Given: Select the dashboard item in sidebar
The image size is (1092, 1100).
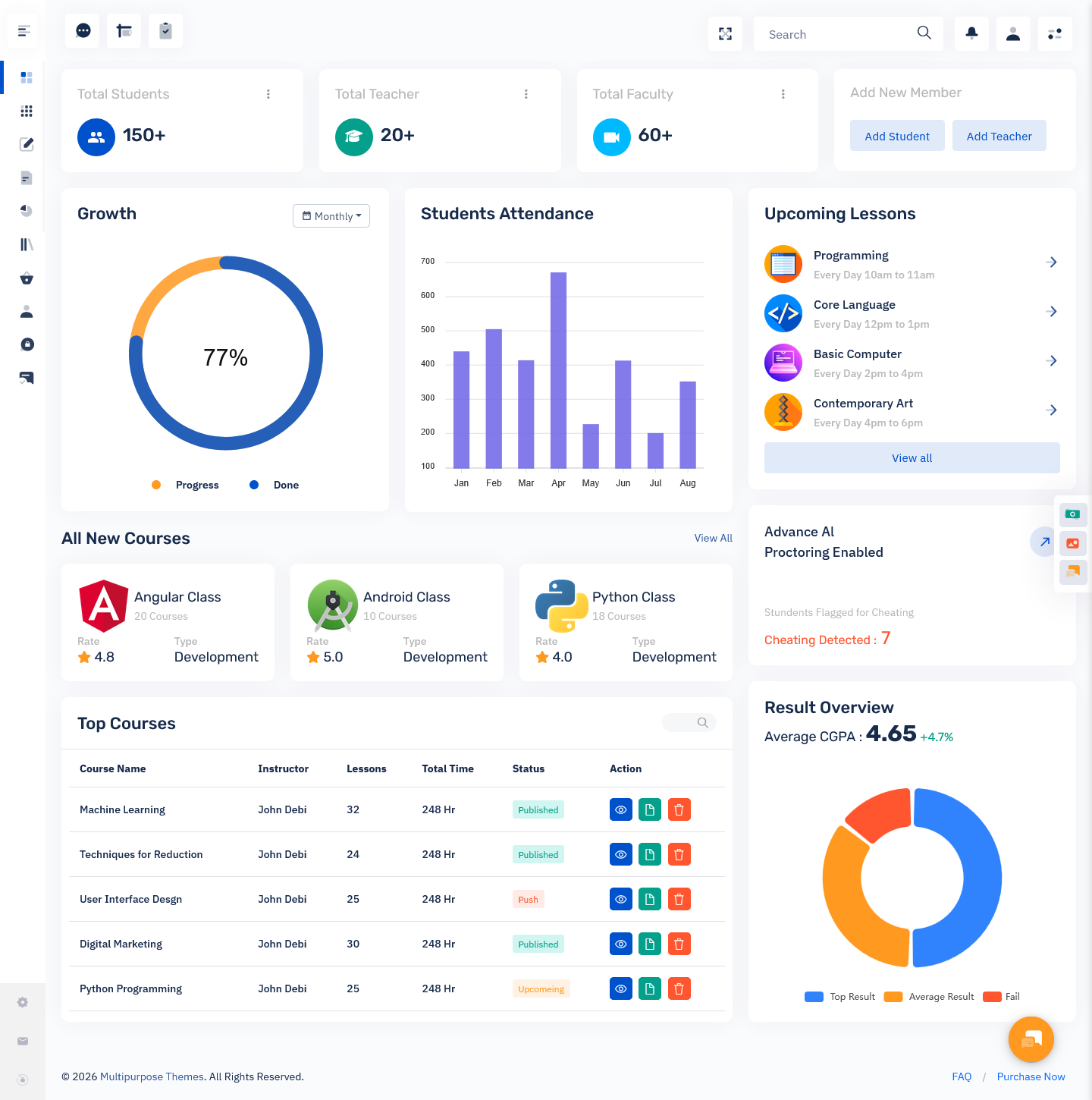Looking at the screenshot, I should coord(27,77).
